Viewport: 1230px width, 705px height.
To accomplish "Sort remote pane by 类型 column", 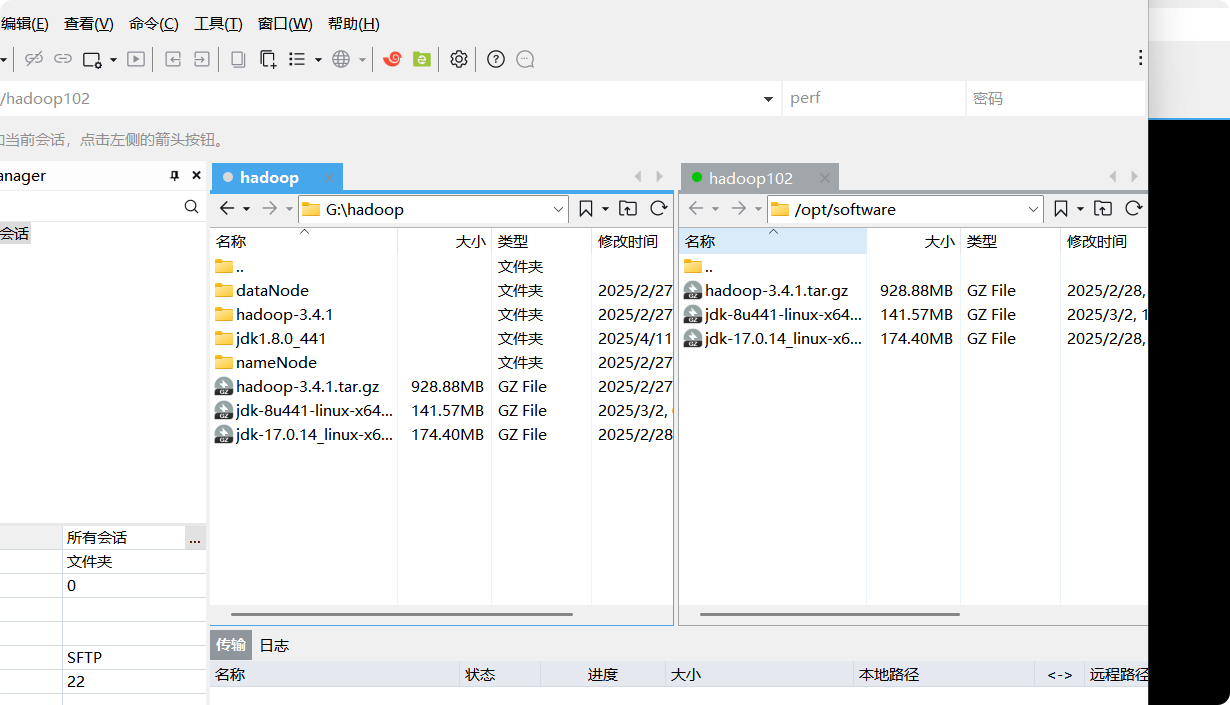I will tap(1010, 241).
